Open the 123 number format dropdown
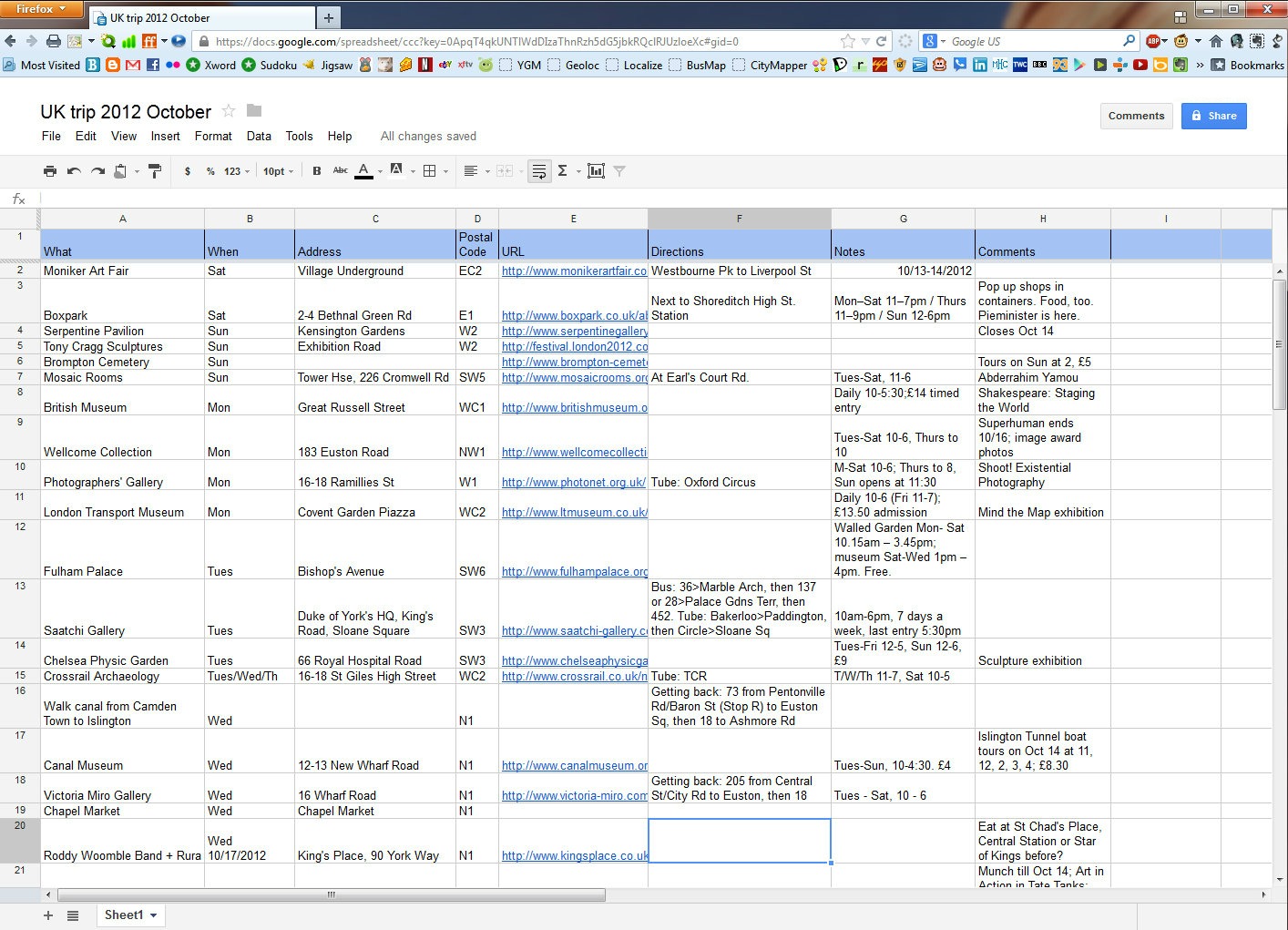 tap(237, 171)
